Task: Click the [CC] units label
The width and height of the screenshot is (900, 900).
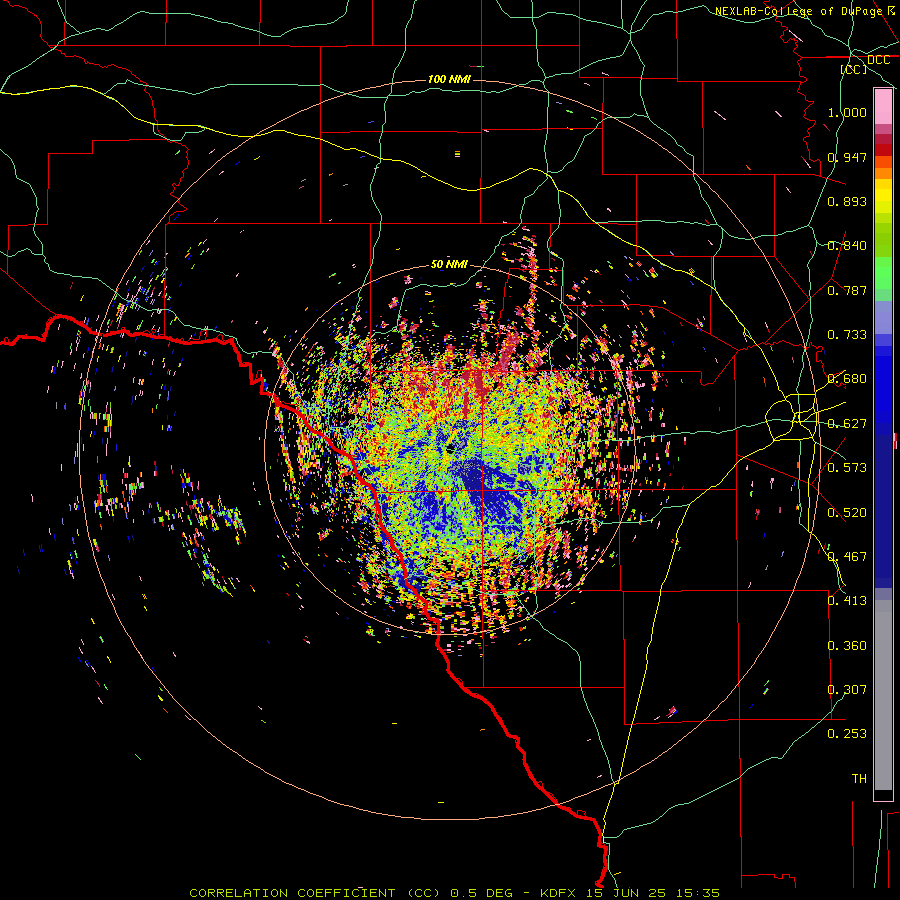Action: [x=854, y=69]
